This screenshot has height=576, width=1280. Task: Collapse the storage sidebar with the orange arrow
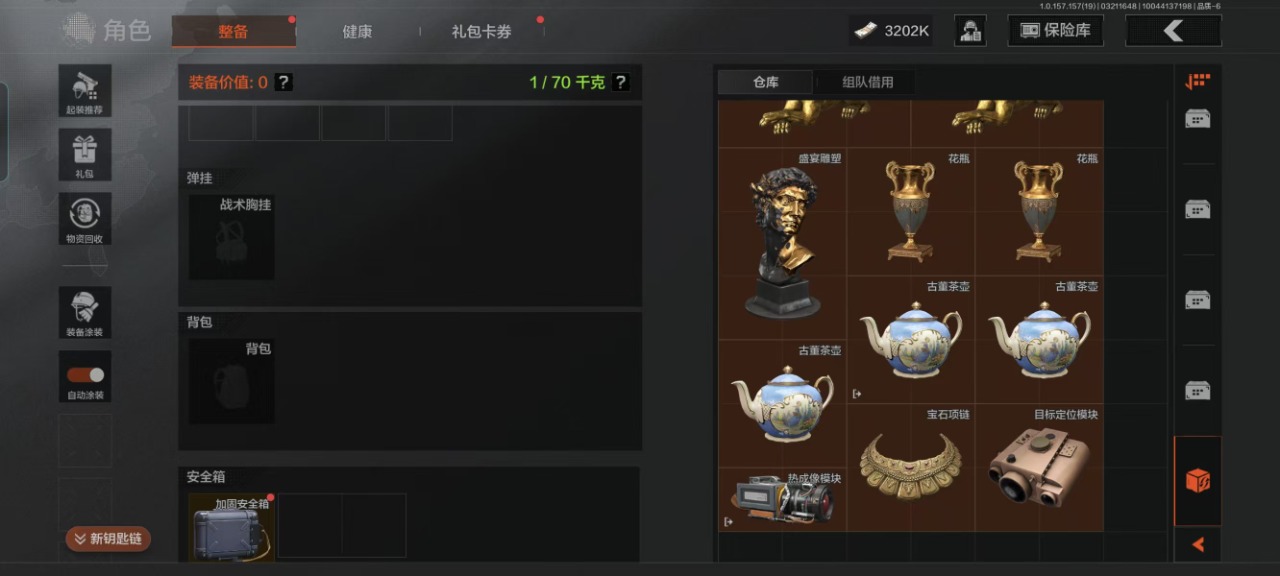pos(1198,545)
